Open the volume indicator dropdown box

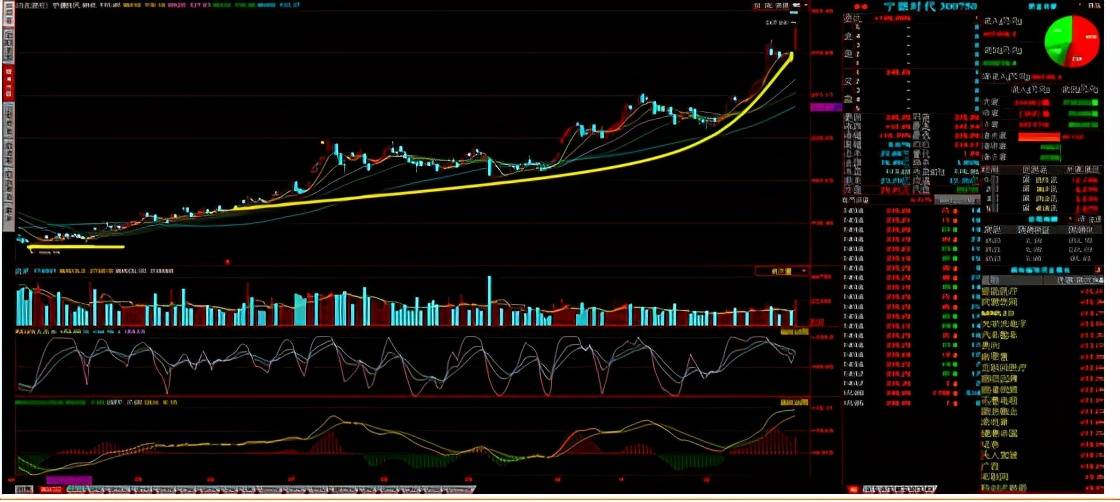tap(781, 271)
